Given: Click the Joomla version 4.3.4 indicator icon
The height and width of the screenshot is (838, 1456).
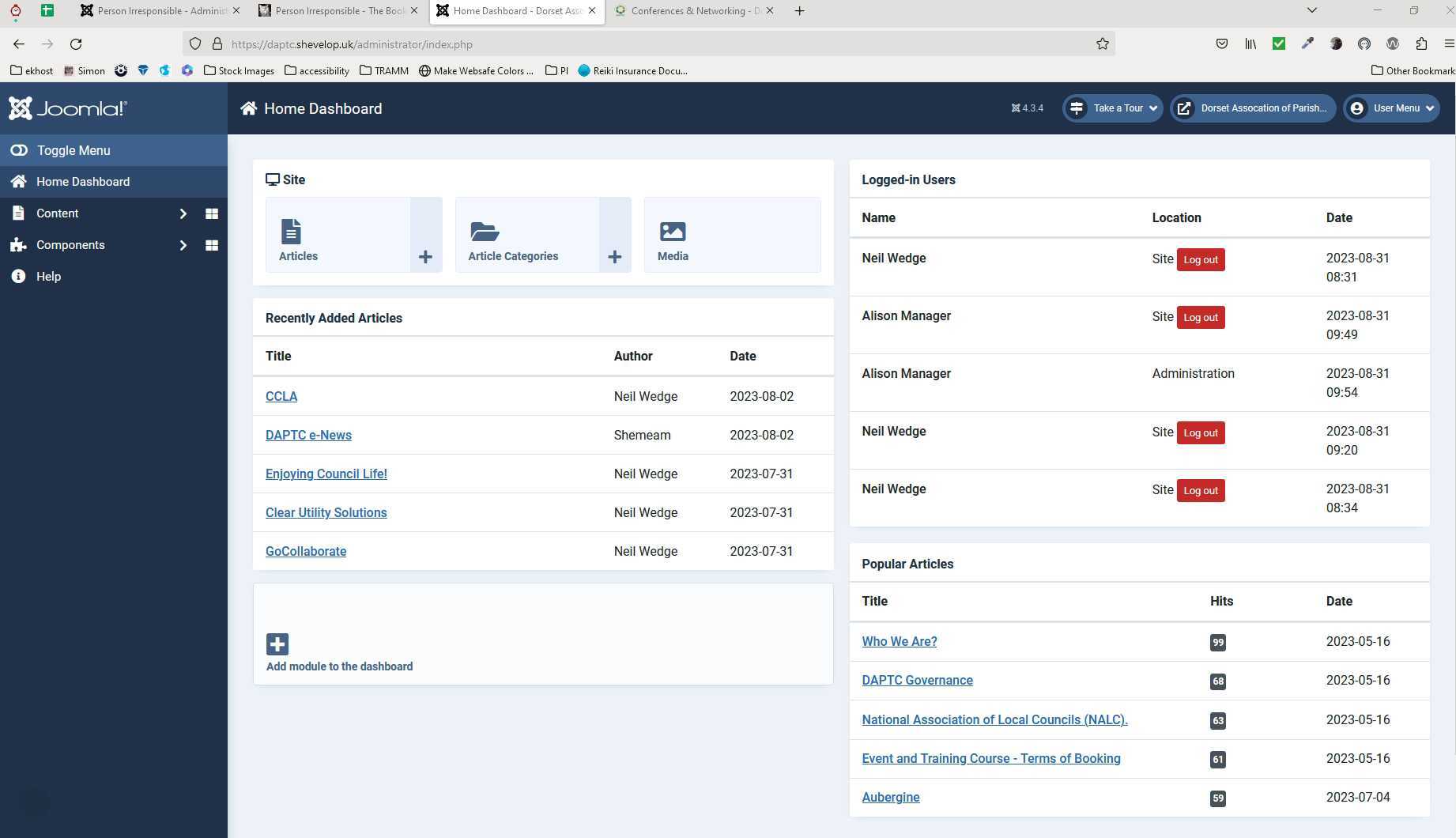Looking at the screenshot, I should pyautogui.click(x=1015, y=108).
